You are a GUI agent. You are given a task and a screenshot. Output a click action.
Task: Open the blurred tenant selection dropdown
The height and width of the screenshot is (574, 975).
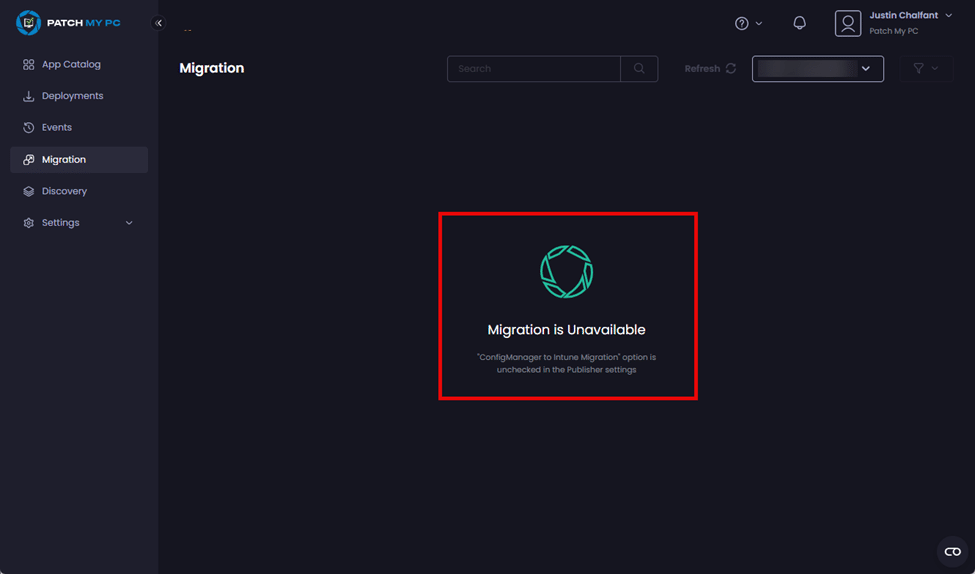[817, 69]
